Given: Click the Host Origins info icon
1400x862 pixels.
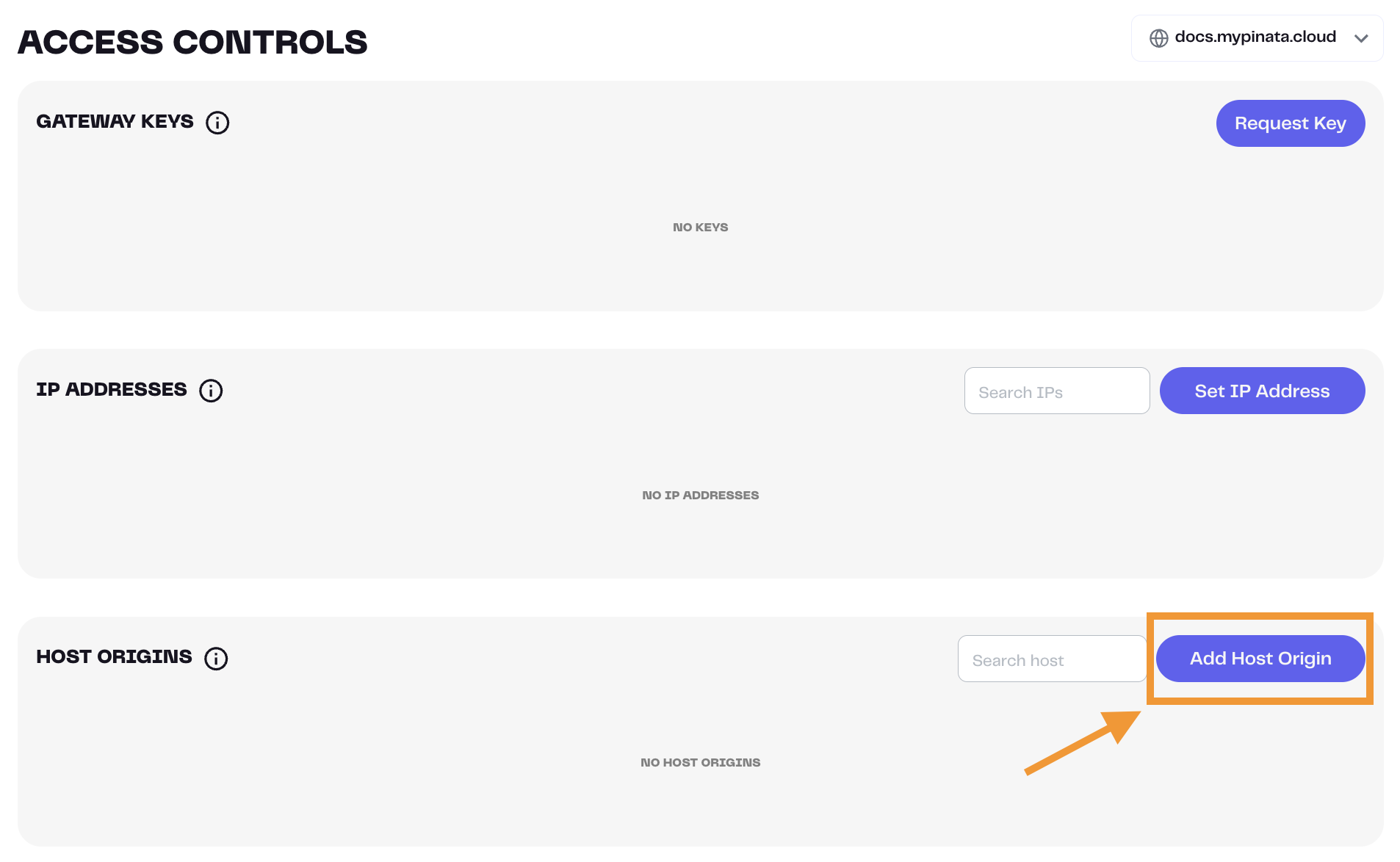Looking at the screenshot, I should pyautogui.click(x=216, y=659).
